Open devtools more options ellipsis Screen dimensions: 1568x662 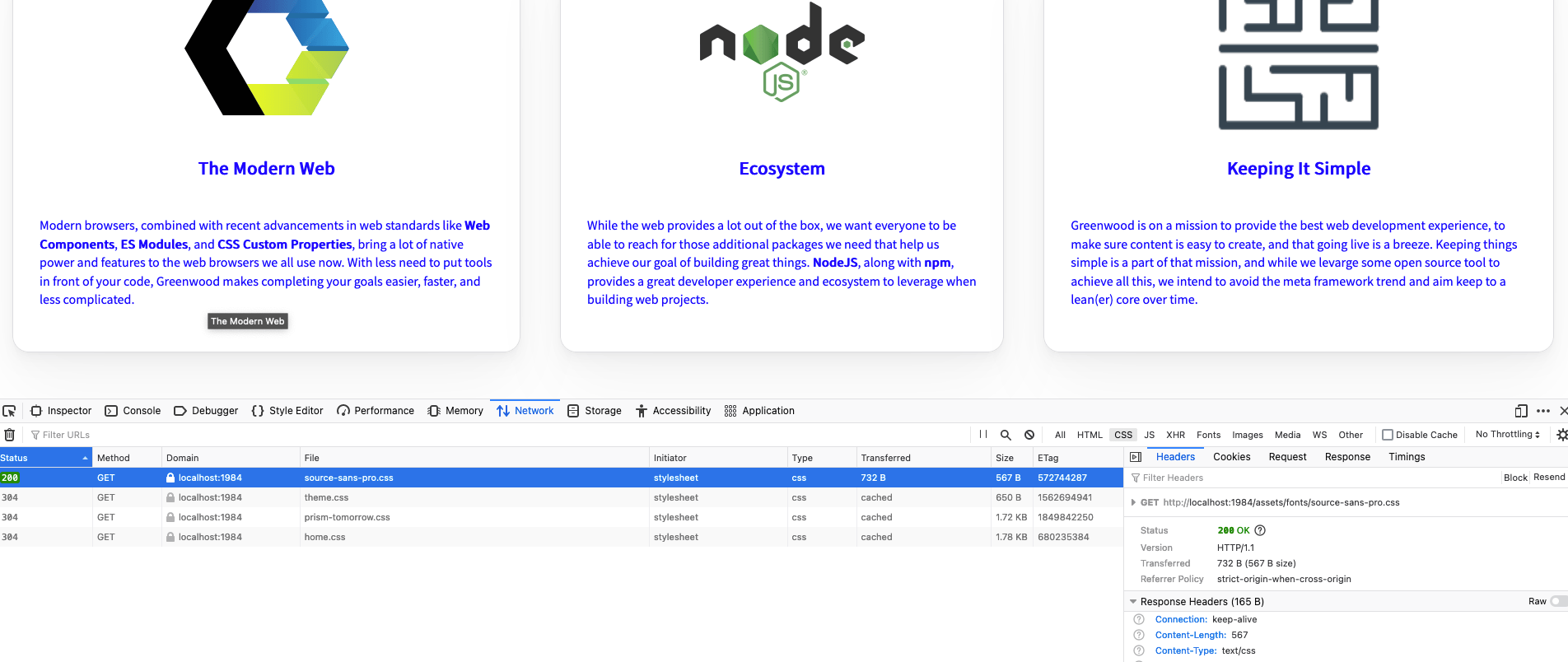pyautogui.click(x=1543, y=411)
